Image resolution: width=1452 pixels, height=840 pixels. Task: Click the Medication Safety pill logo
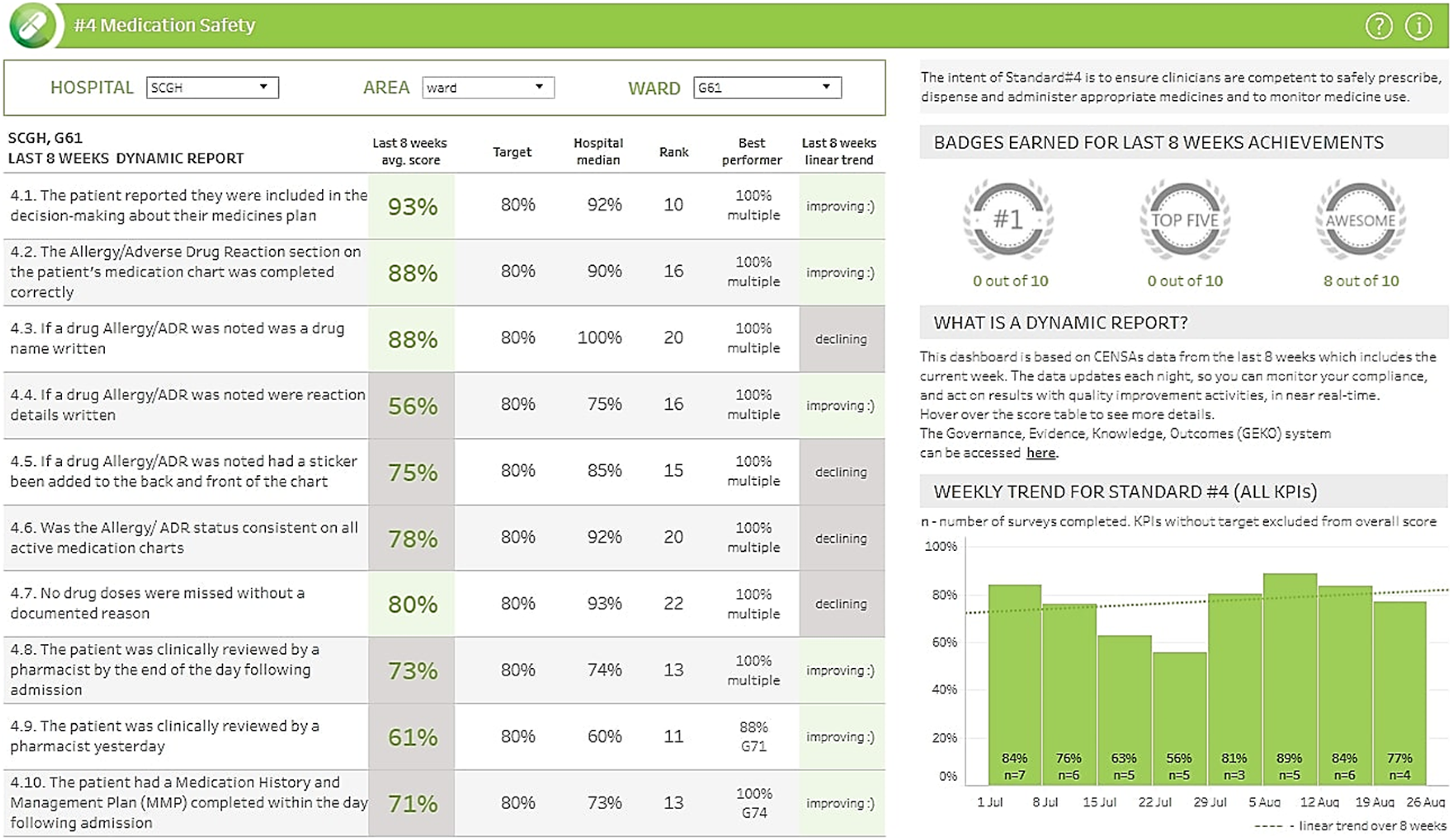(x=33, y=25)
